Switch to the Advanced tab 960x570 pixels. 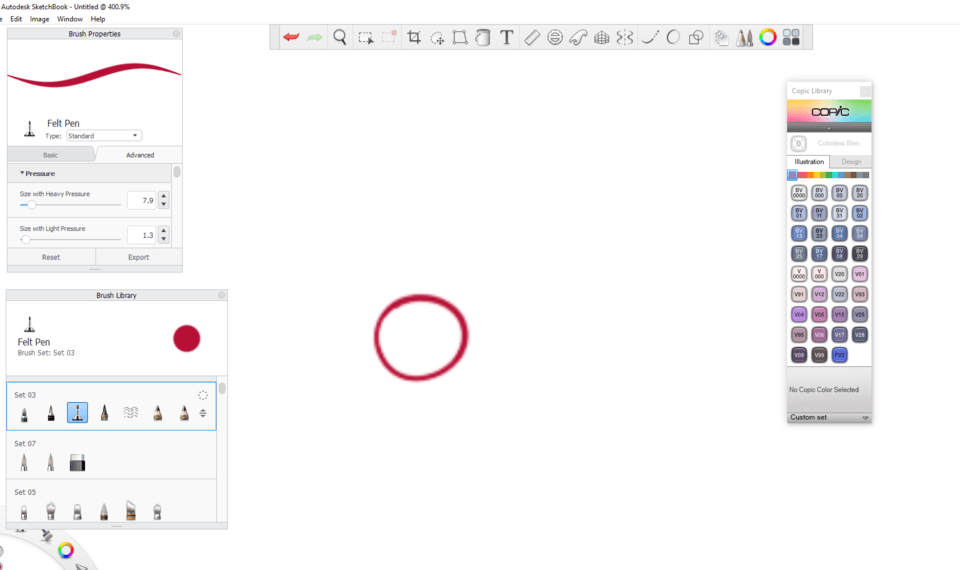tap(140, 155)
